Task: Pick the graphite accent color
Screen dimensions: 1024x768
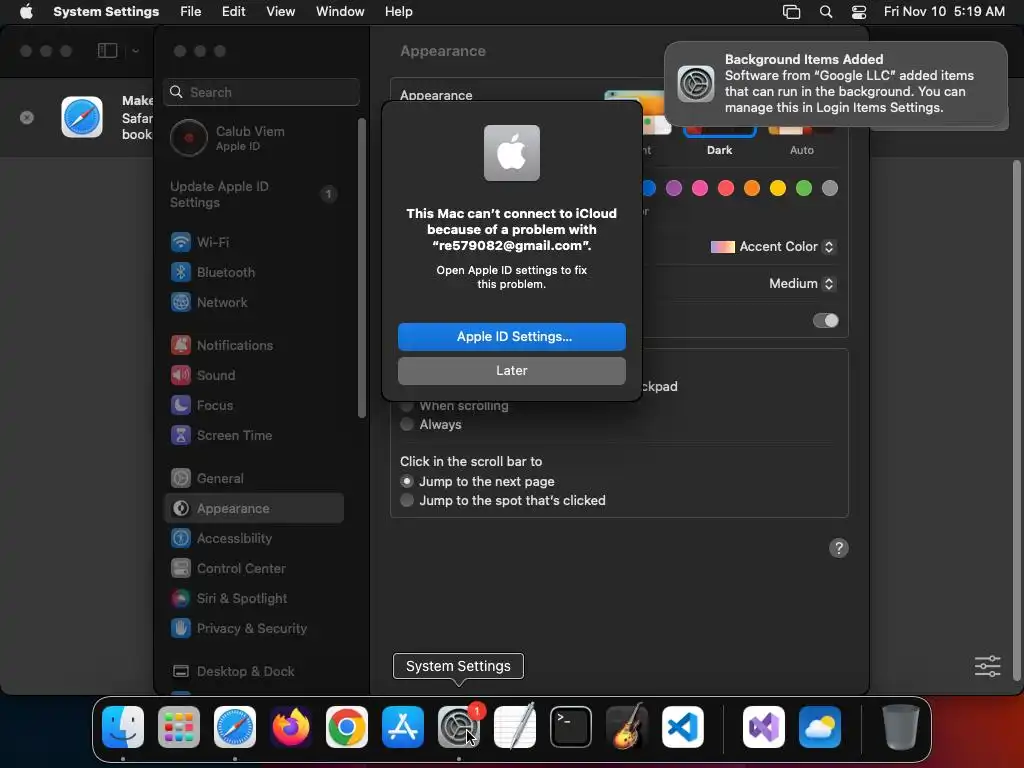Action: click(x=829, y=189)
